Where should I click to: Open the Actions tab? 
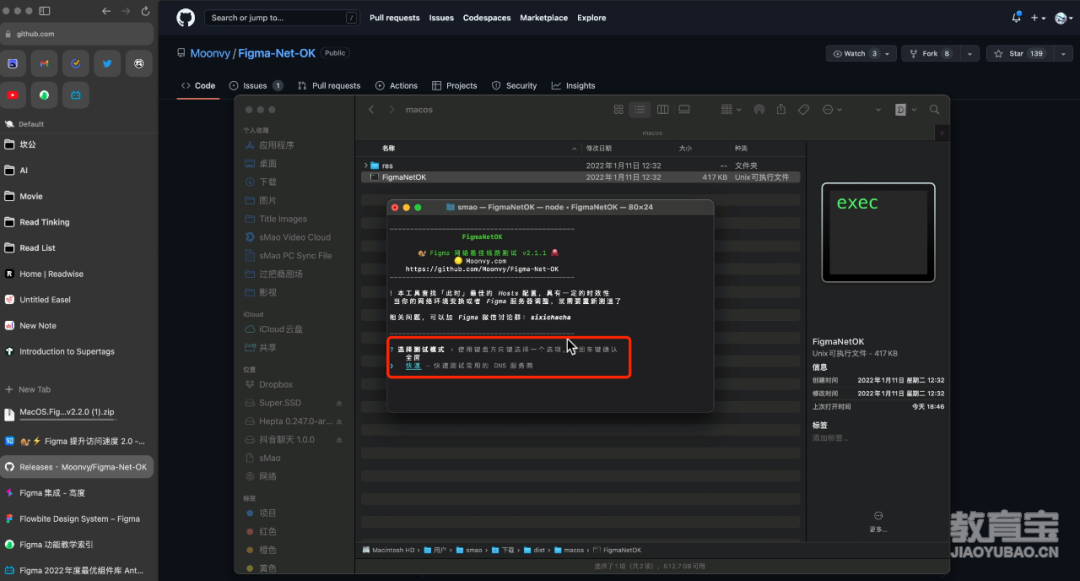click(397, 86)
